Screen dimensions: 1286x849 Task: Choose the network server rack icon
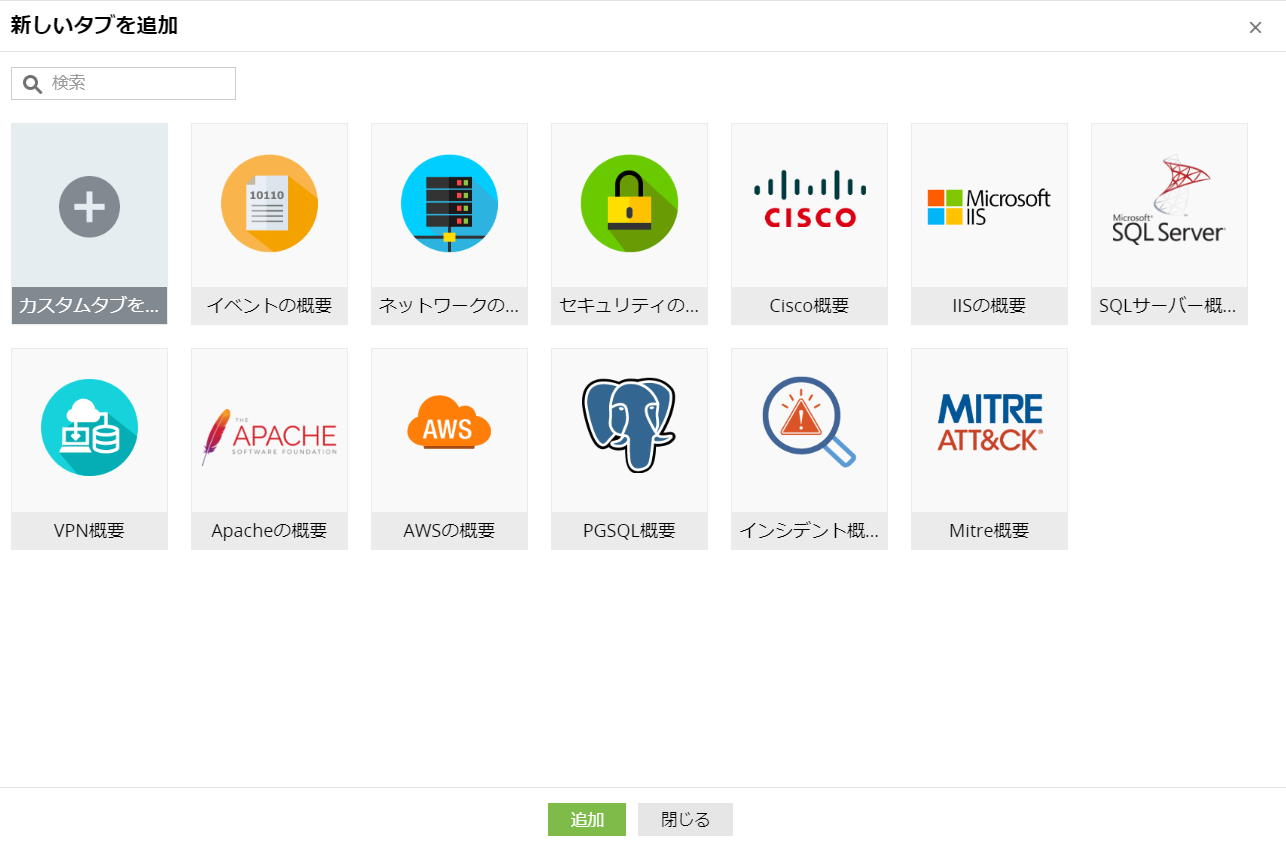pyautogui.click(x=449, y=204)
